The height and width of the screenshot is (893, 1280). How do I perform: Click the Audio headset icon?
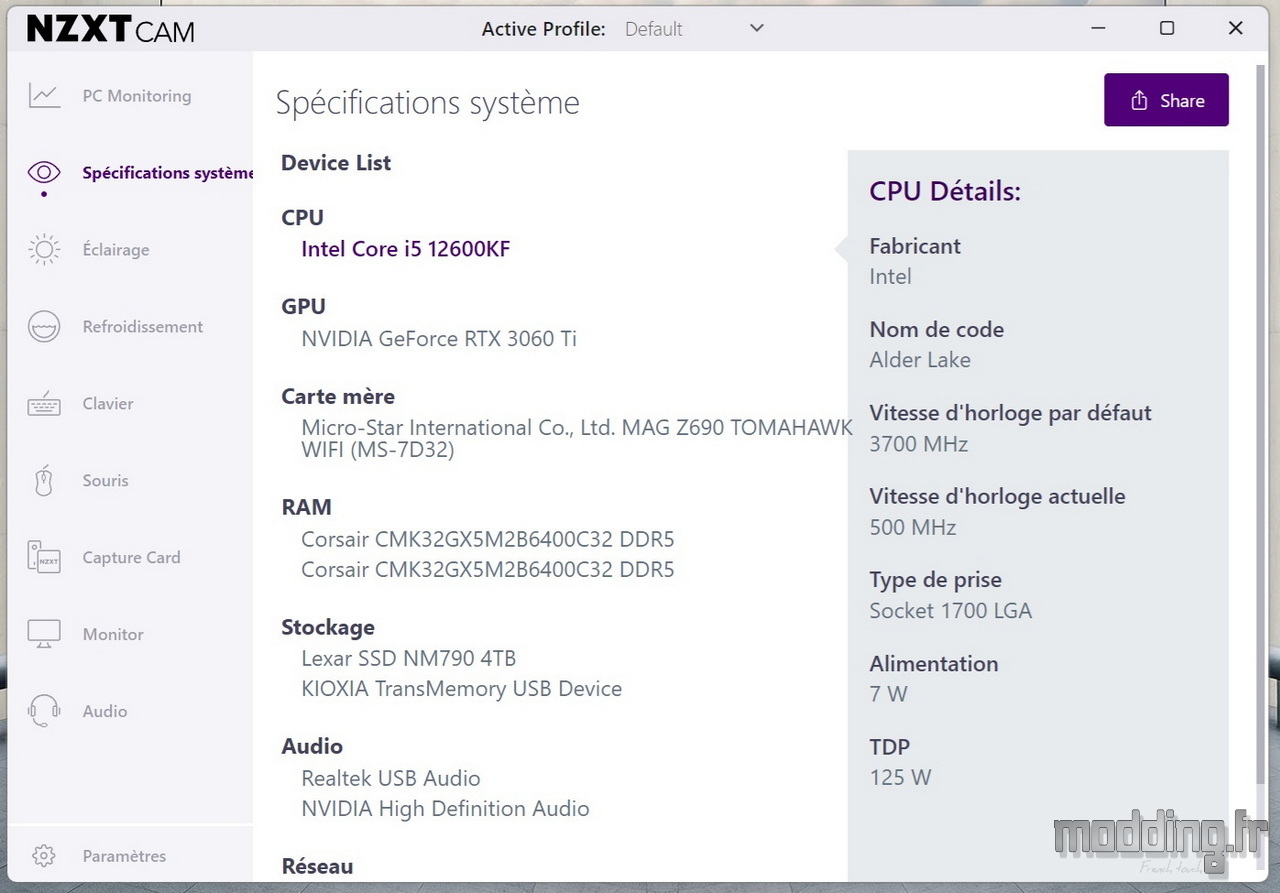44,711
